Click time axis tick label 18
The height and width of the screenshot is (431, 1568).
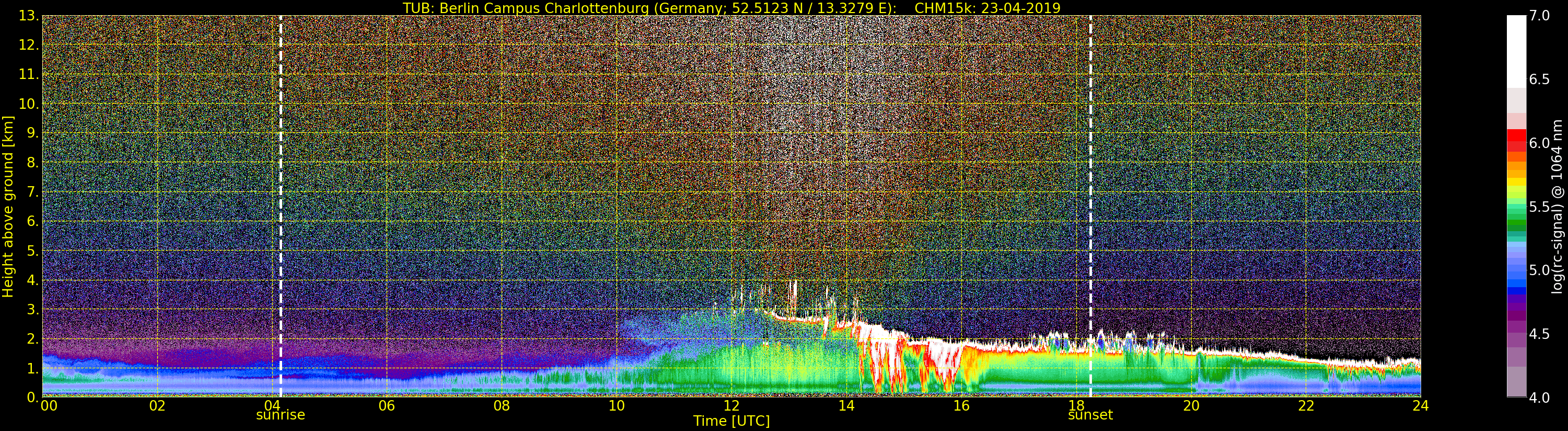(1076, 406)
